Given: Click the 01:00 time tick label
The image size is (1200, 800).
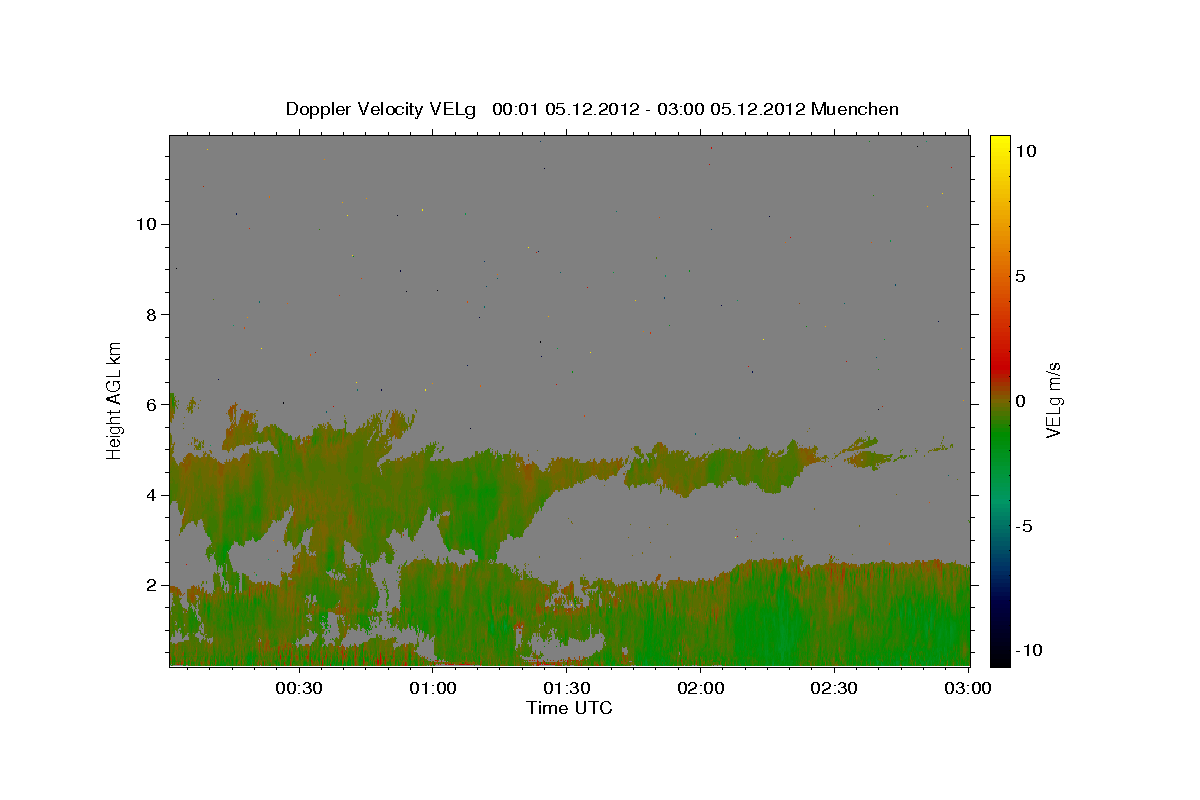Looking at the screenshot, I should coord(434,689).
